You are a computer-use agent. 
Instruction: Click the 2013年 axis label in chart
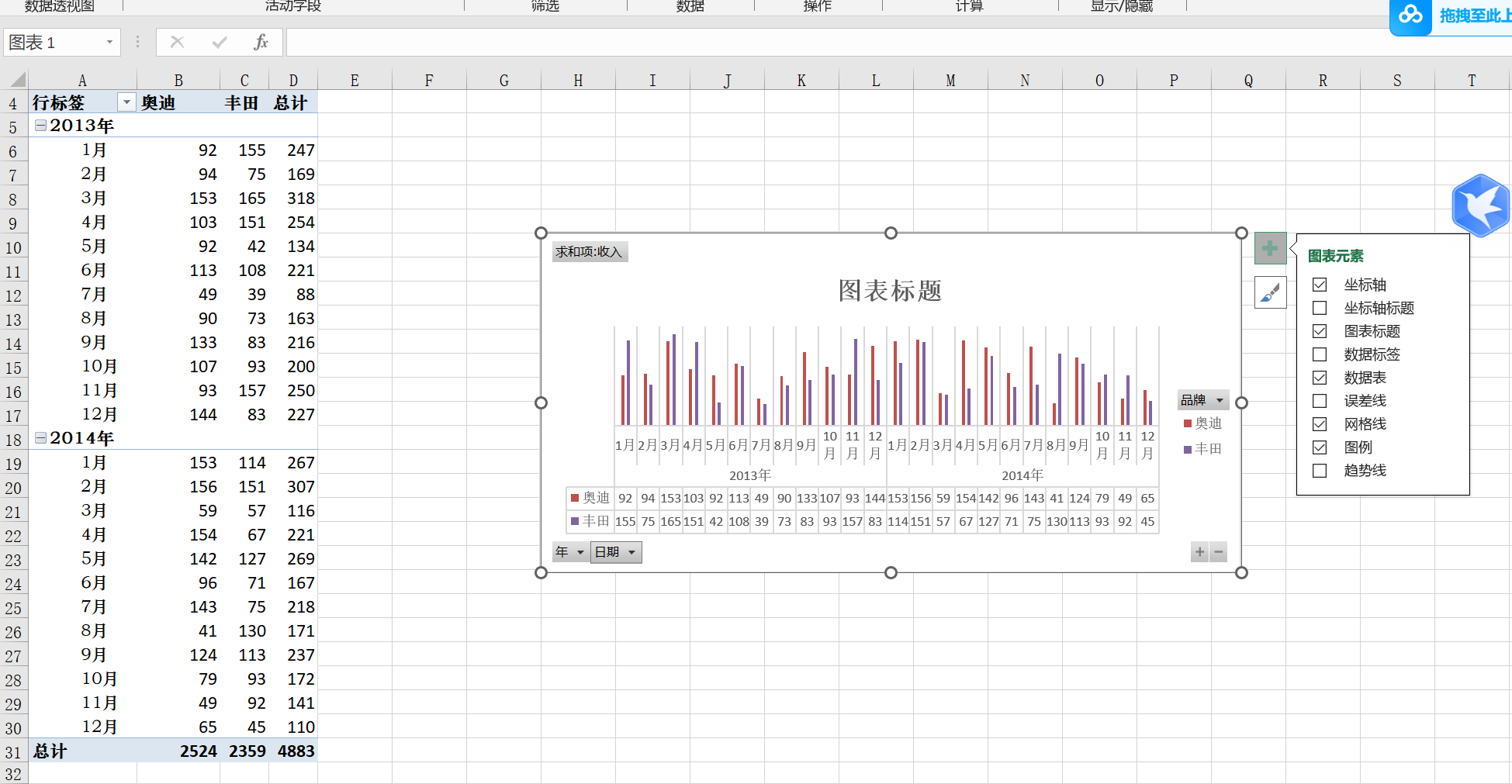point(750,475)
